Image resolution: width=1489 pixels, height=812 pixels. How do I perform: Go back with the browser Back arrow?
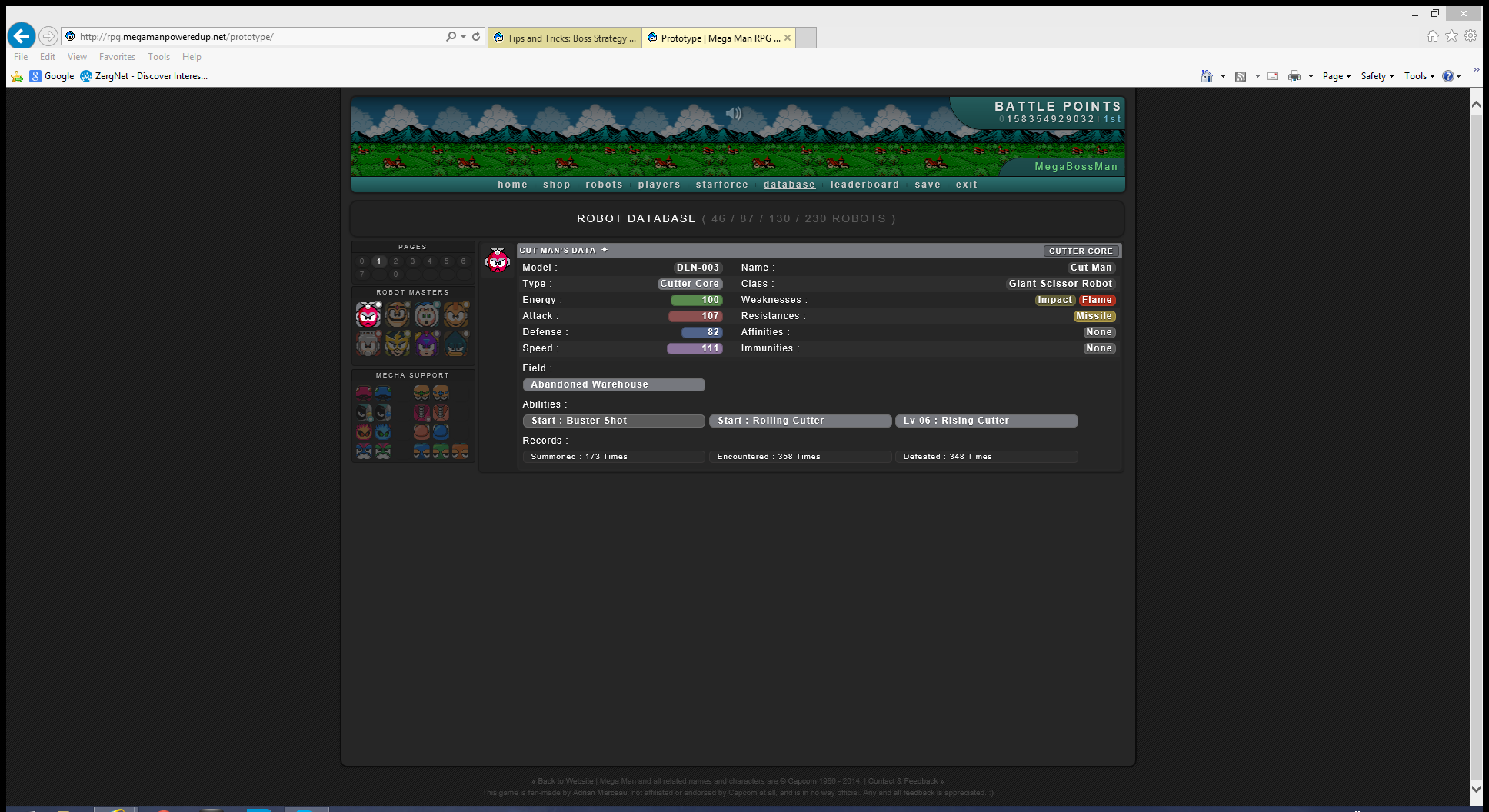(x=22, y=35)
